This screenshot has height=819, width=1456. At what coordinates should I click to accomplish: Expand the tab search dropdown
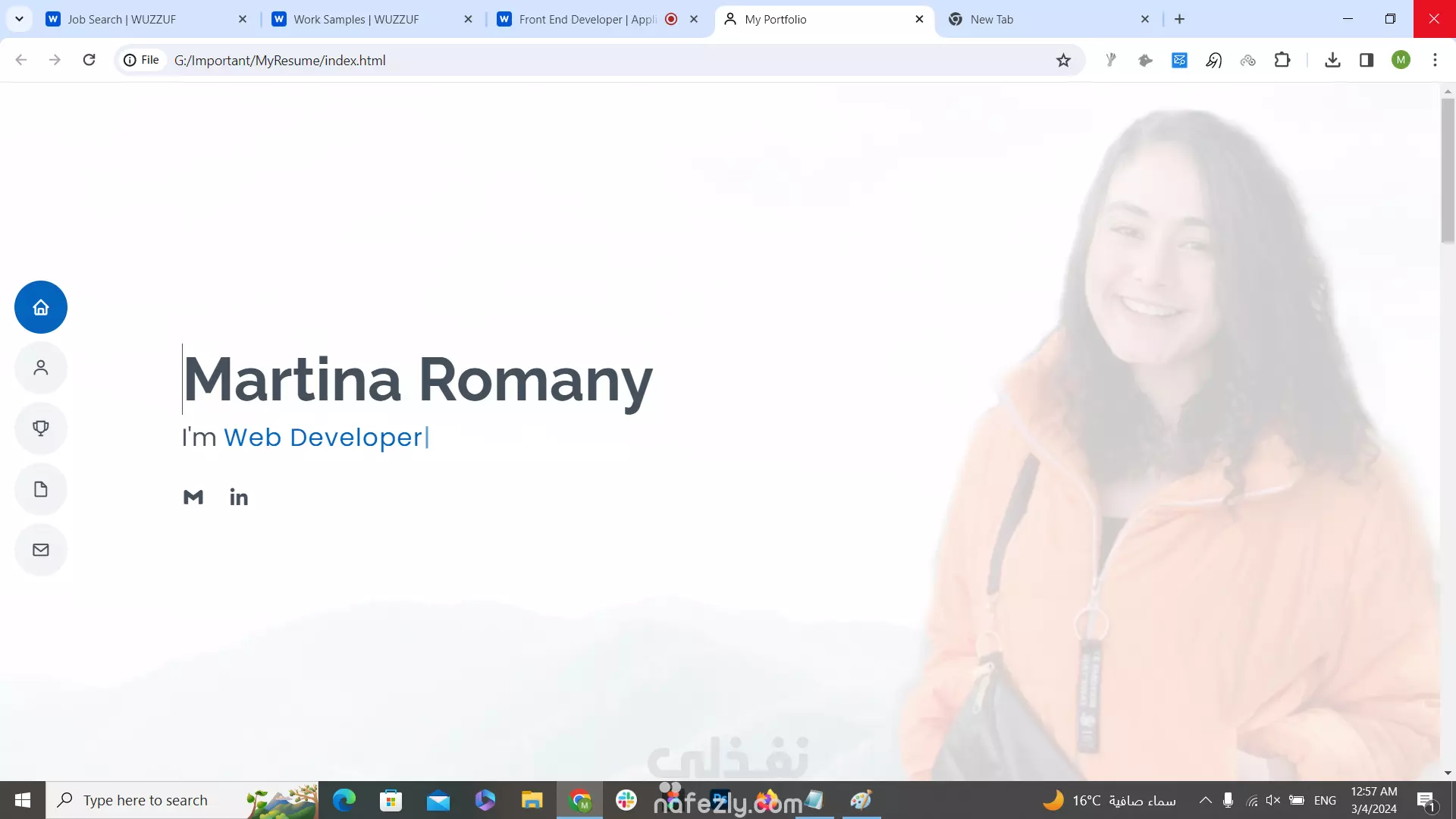tap(19, 19)
